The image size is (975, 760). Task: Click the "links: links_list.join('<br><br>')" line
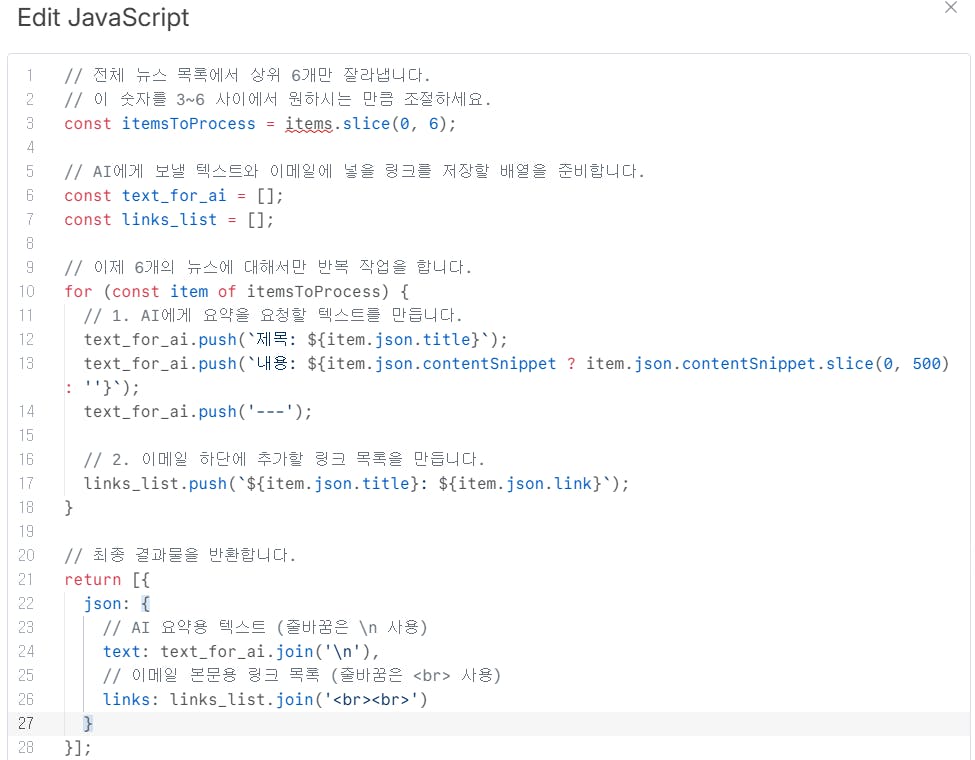point(265,700)
